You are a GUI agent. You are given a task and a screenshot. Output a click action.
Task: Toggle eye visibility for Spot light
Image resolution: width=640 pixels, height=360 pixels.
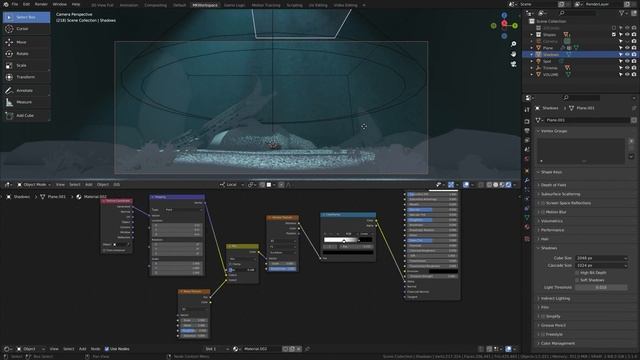click(x=627, y=61)
